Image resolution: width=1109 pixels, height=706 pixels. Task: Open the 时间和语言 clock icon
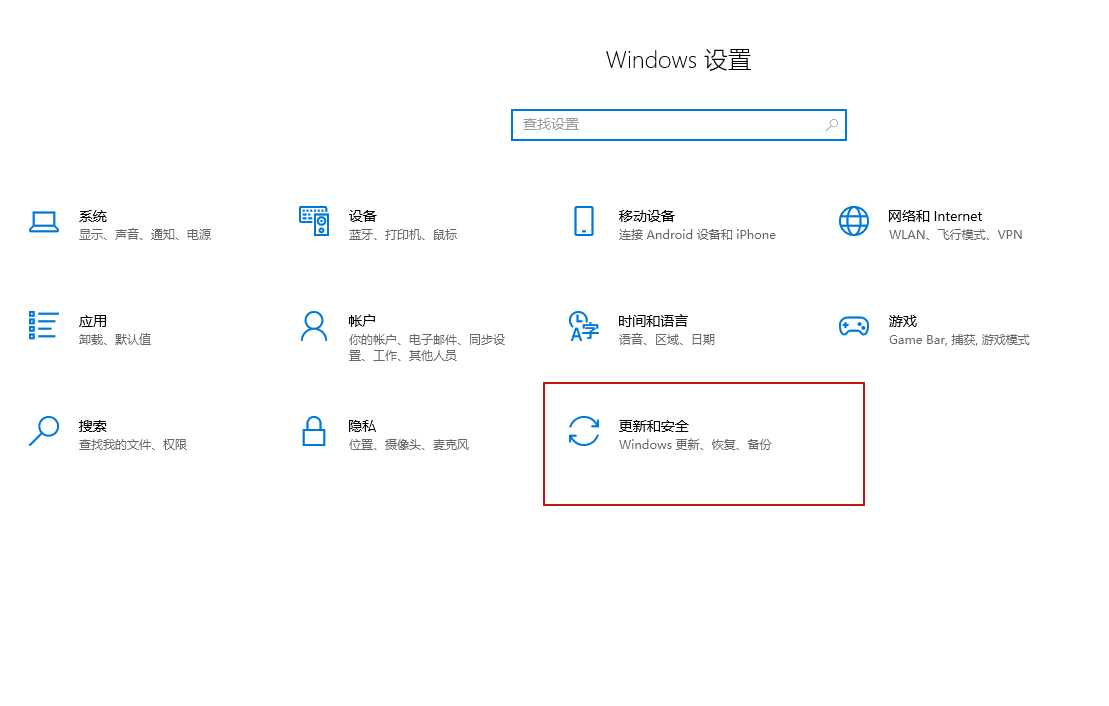583,326
